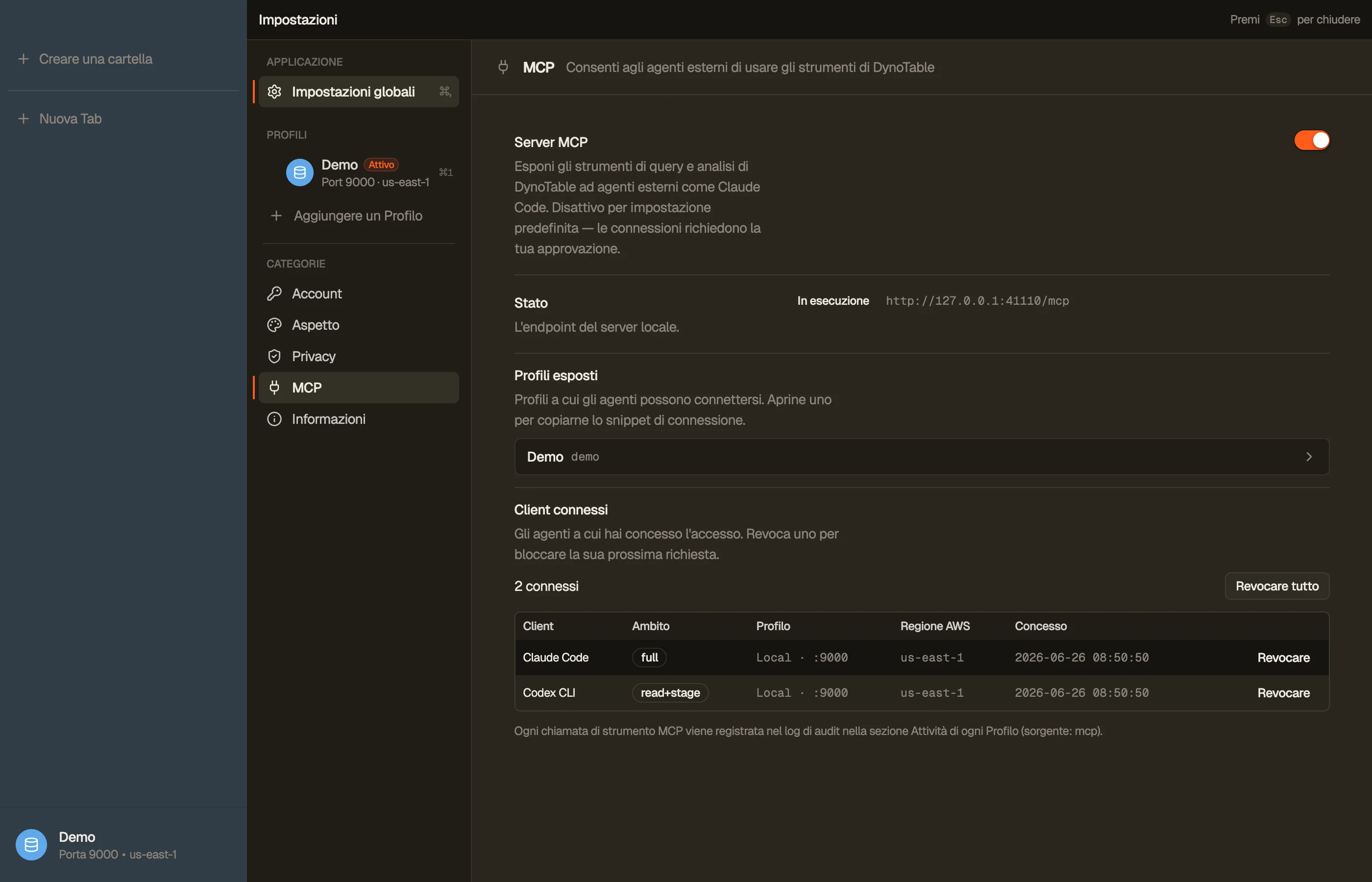The image size is (1372, 882).
Task: Open the Aspetto category
Action: click(359, 325)
